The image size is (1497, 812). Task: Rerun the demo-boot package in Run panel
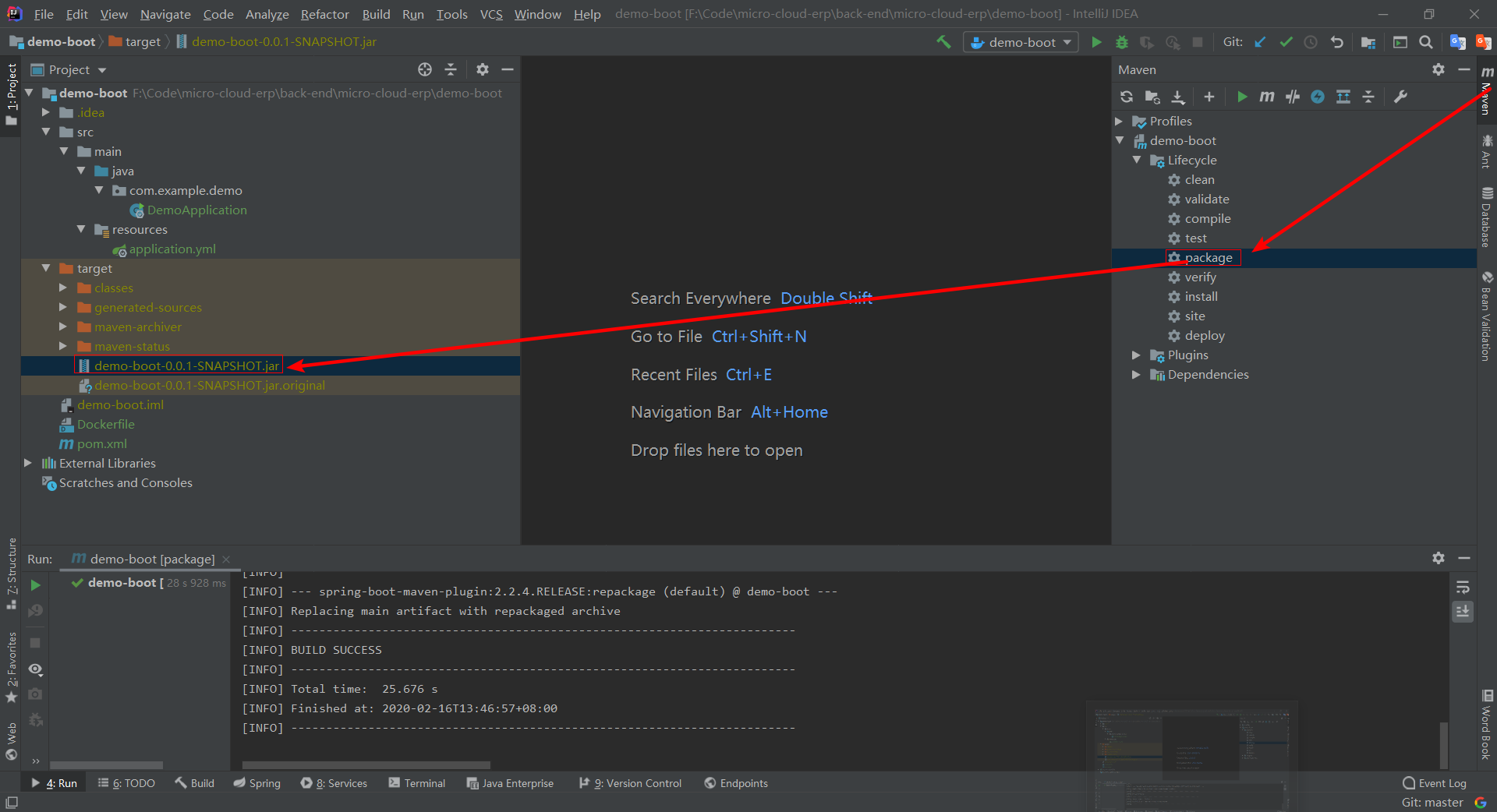(x=35, y=584)
